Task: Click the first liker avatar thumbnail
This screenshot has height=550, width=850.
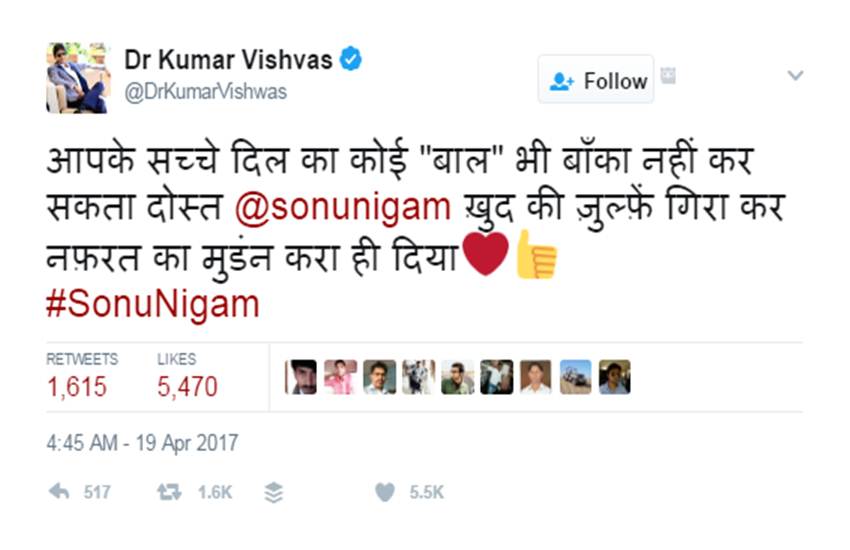Action: 301,377
